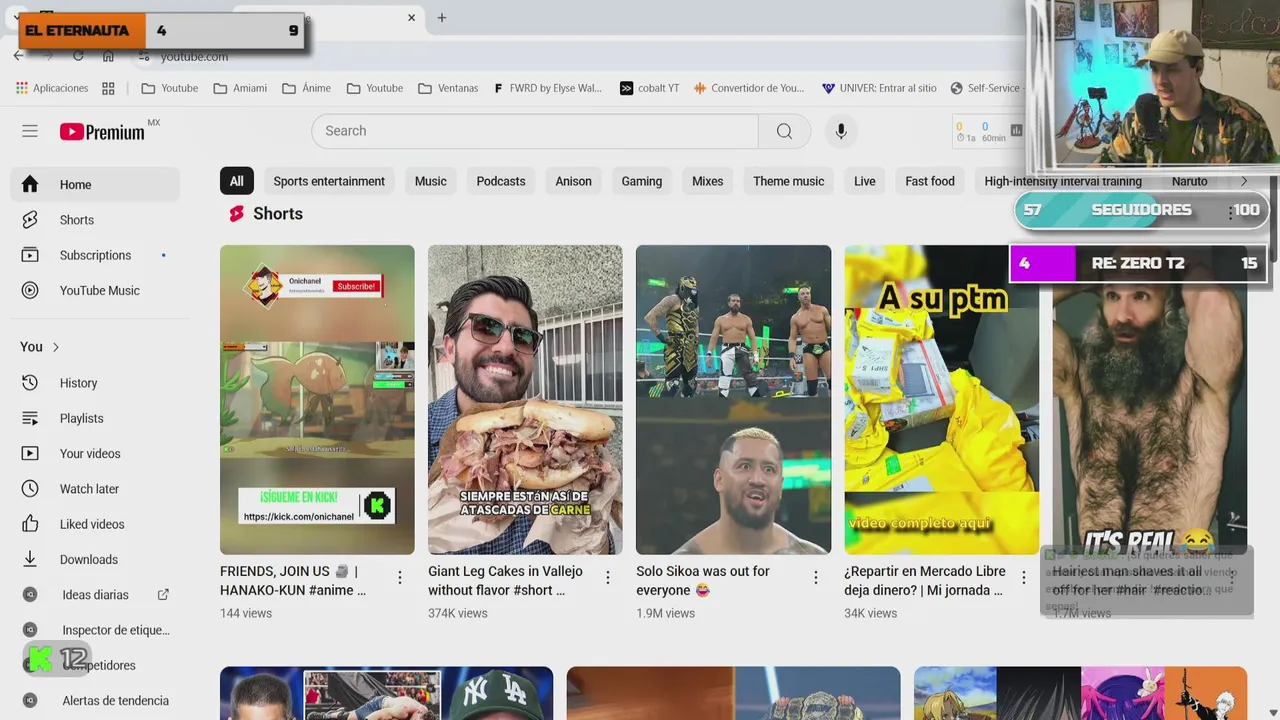Open options for the Mercado Libre short
Image resolution: width=1280 pixels, height=720 pixels.
(1024, 578)
